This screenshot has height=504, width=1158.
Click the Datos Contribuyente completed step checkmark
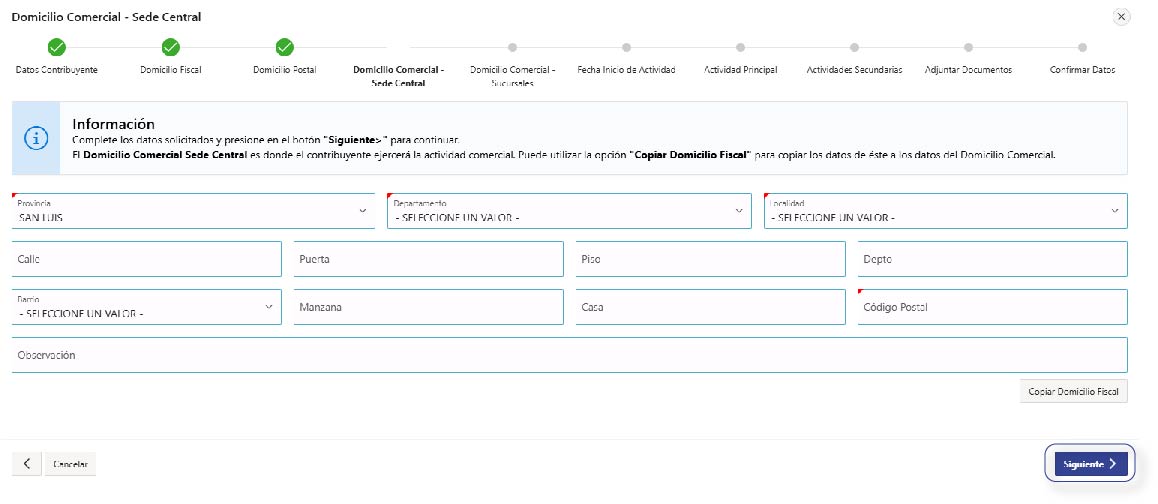57,47
